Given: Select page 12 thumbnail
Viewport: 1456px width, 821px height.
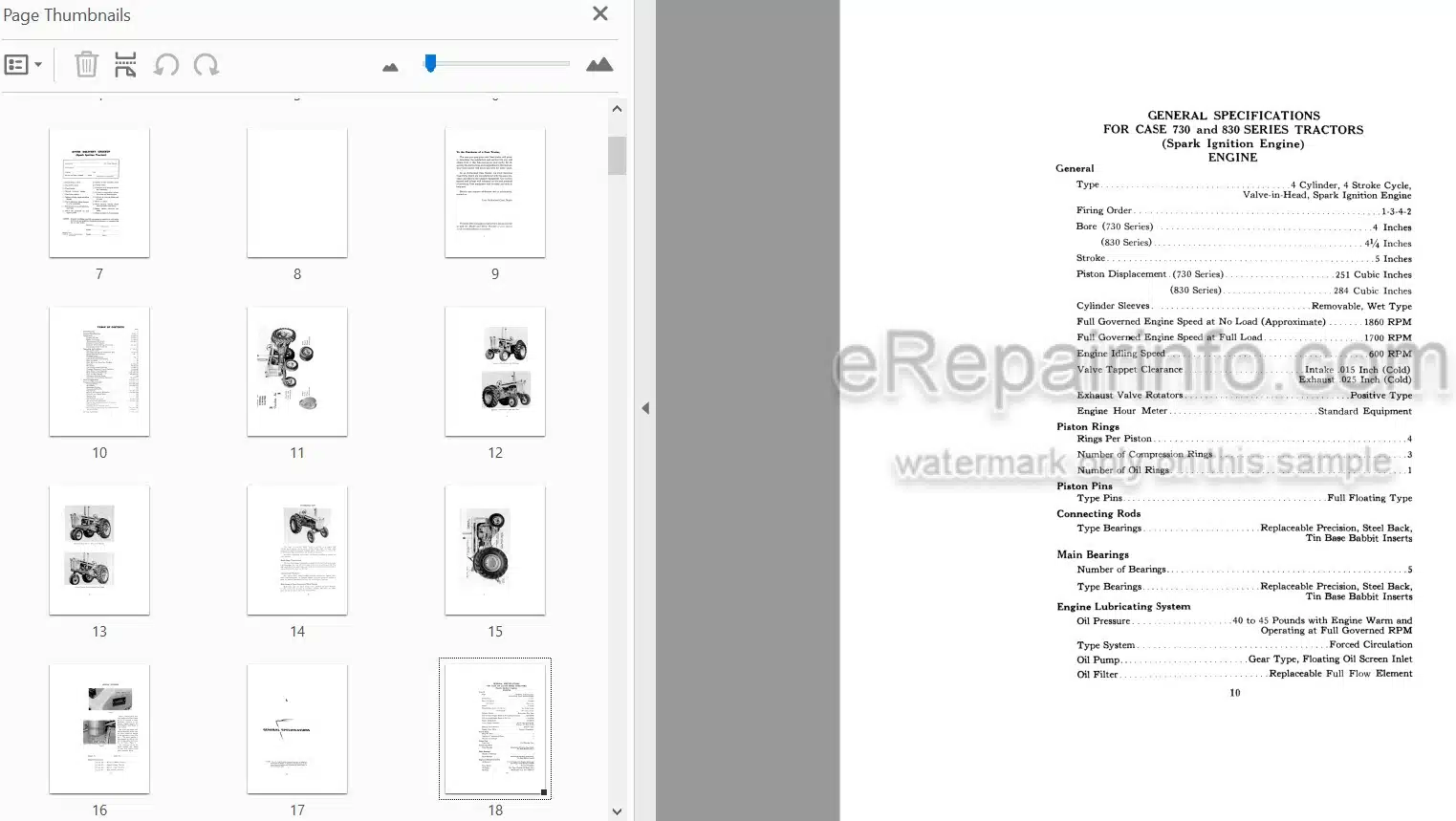Looking at the screenshot, I should click(495, 372).
